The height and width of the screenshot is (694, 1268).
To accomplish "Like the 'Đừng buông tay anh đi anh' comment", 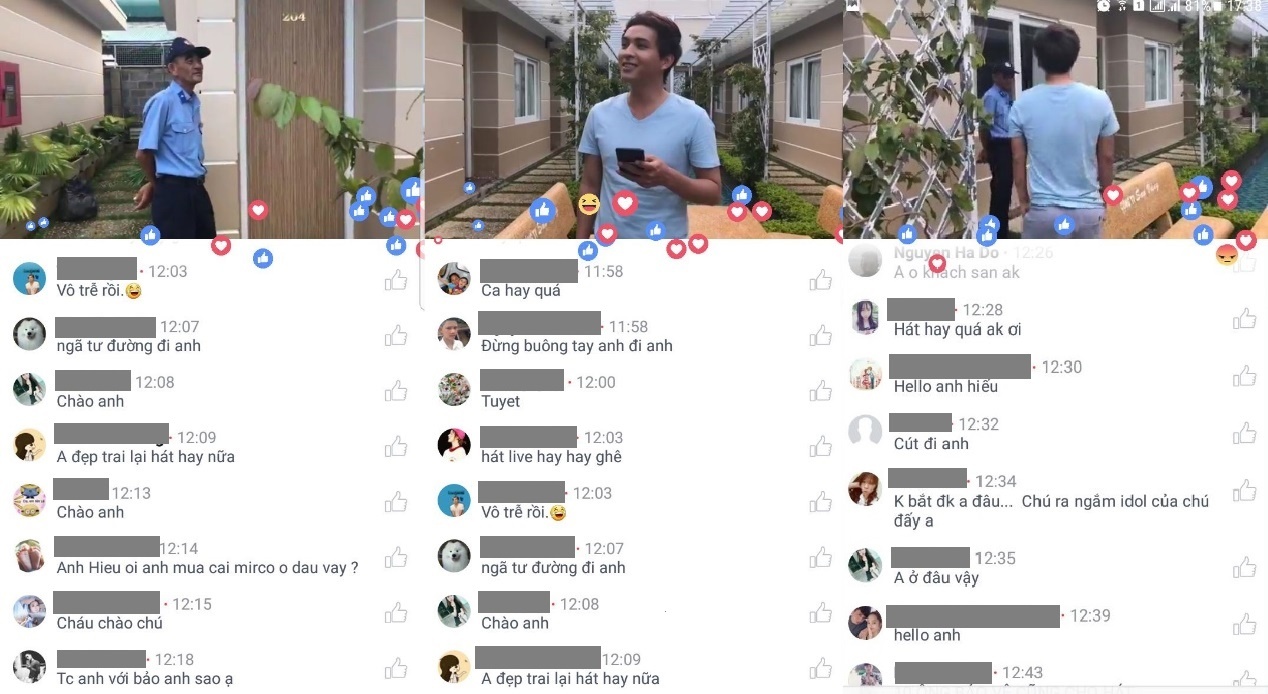I will tap(821, 335).
